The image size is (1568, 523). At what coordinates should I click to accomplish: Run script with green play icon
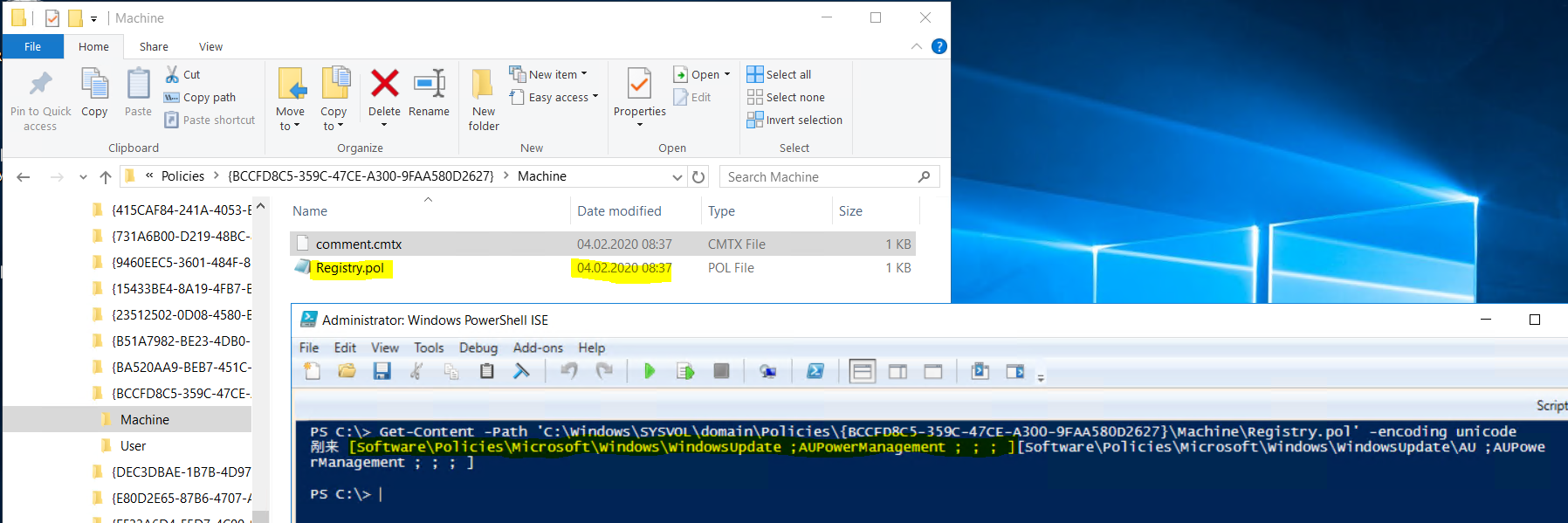click(650, 371)
